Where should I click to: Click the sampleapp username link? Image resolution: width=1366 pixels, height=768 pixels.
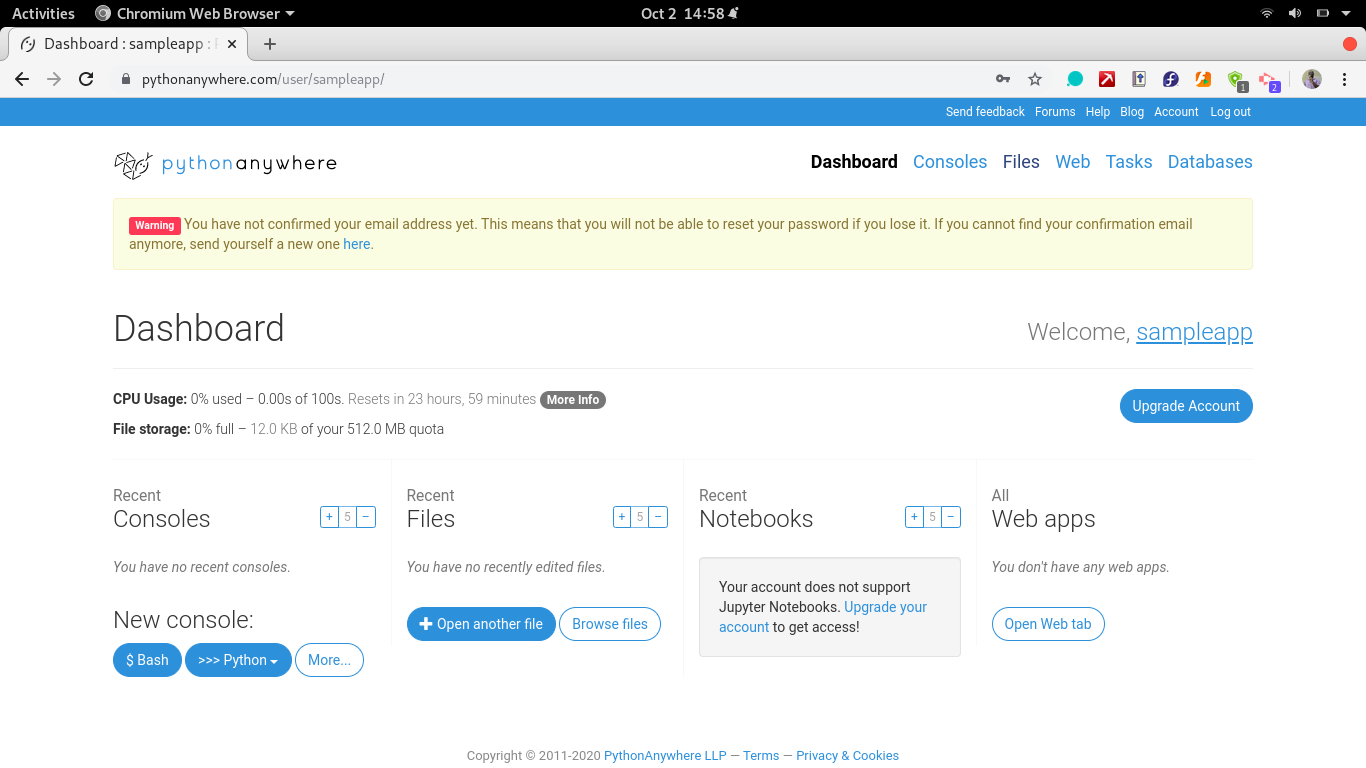1194,332
